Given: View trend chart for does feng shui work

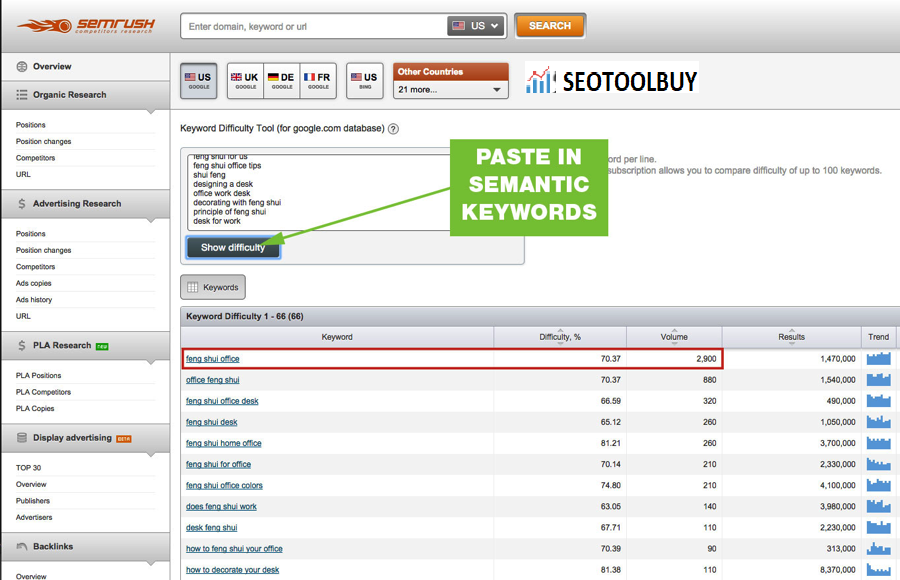Looking at the screenshot, I should (878, 506).
